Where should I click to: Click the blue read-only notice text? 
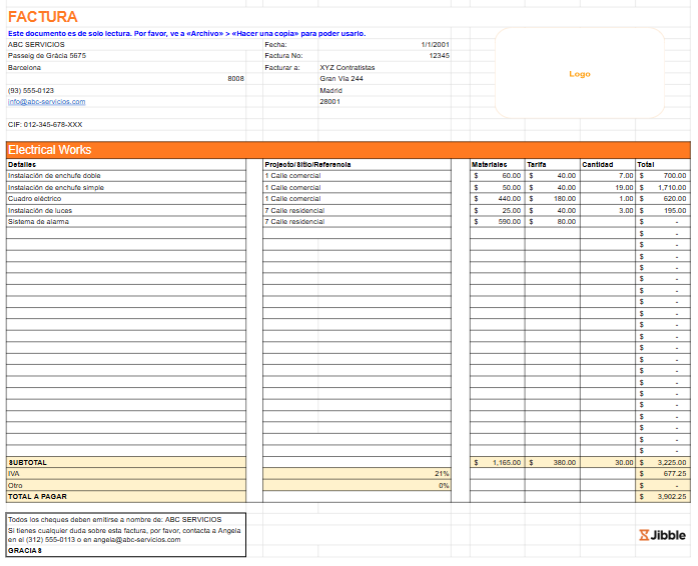click(187, 33)
